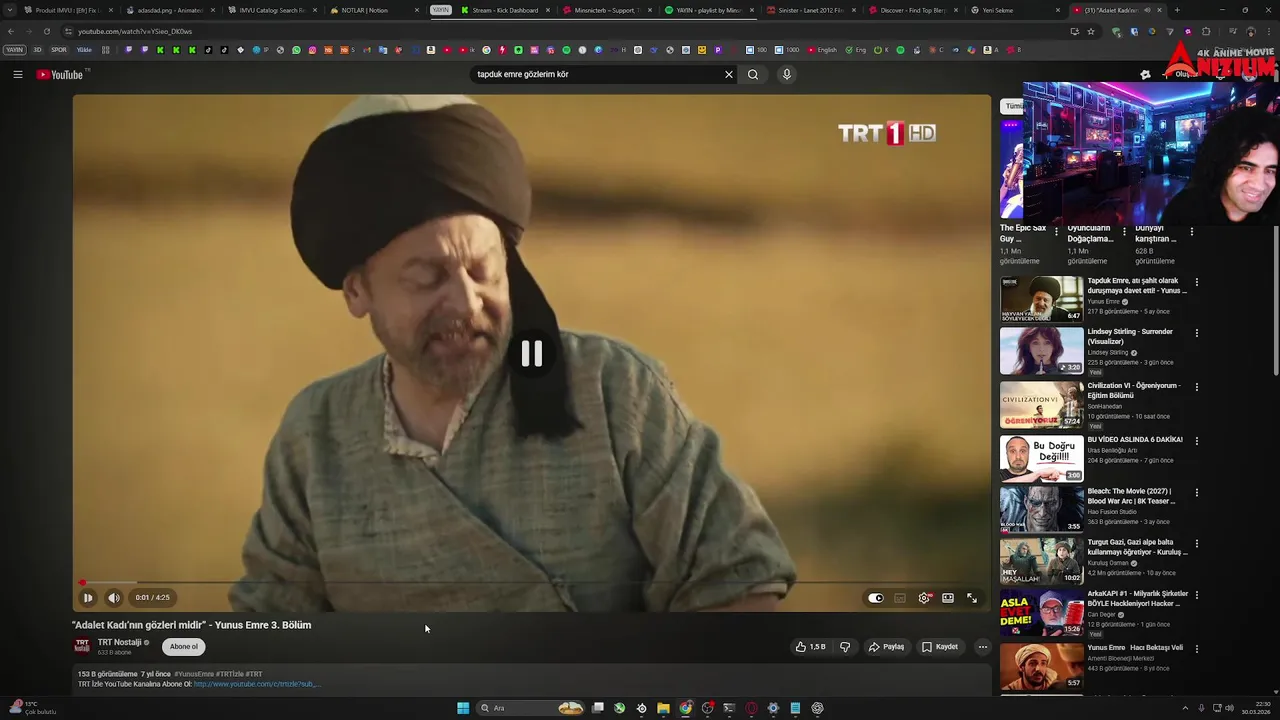Enter fullscreen mode for the video
The height and width of the screenshot is (720, 1280).
tap(972, 598)
